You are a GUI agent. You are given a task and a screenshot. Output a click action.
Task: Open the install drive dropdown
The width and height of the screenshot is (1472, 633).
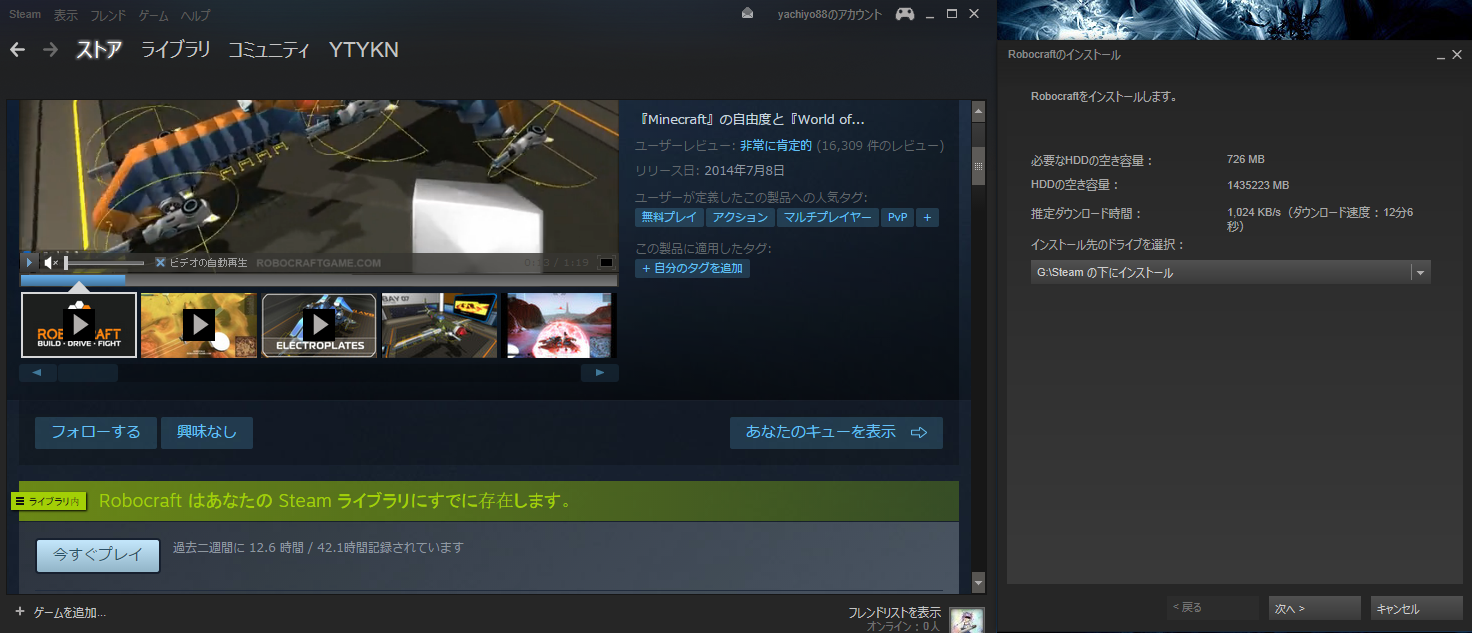click(x=1231, y=272)
